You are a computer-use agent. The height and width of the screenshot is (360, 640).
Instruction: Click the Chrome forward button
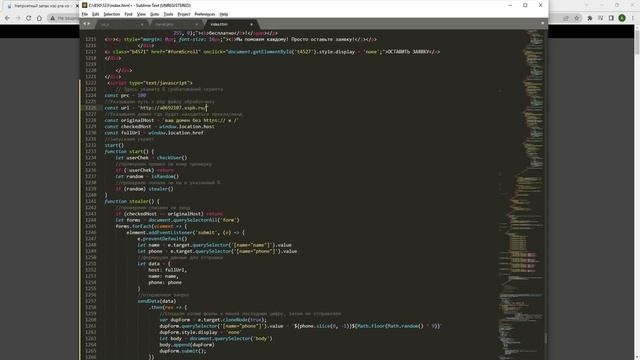(x=18, y=18)
